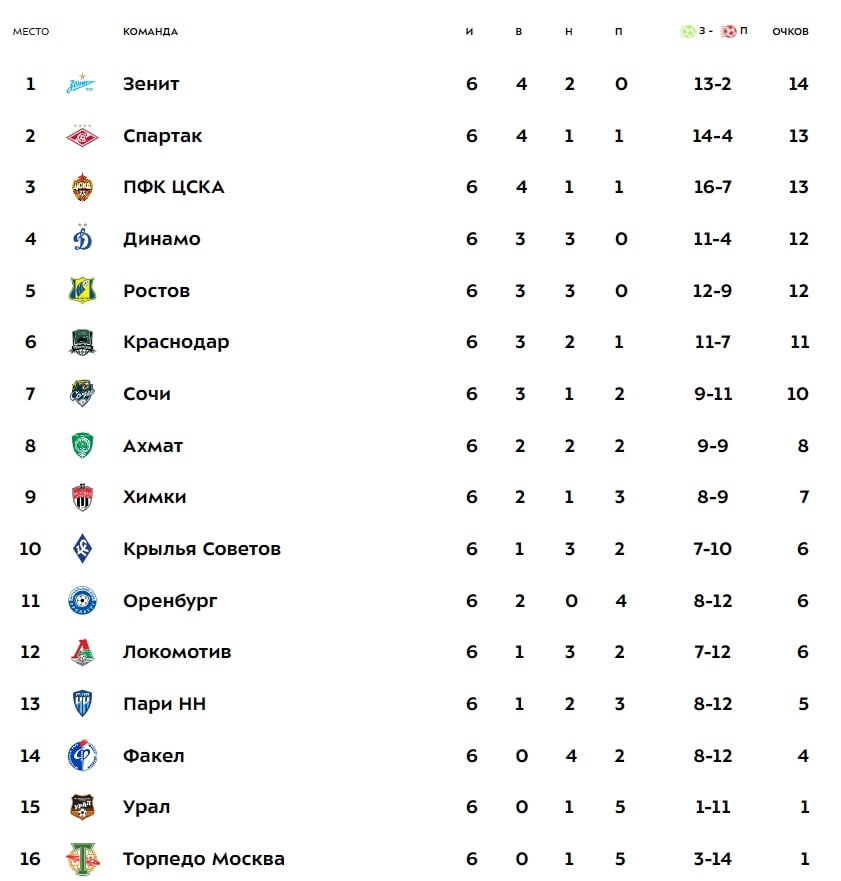Click the Torpedo Moscow club logo

point(82,859)
